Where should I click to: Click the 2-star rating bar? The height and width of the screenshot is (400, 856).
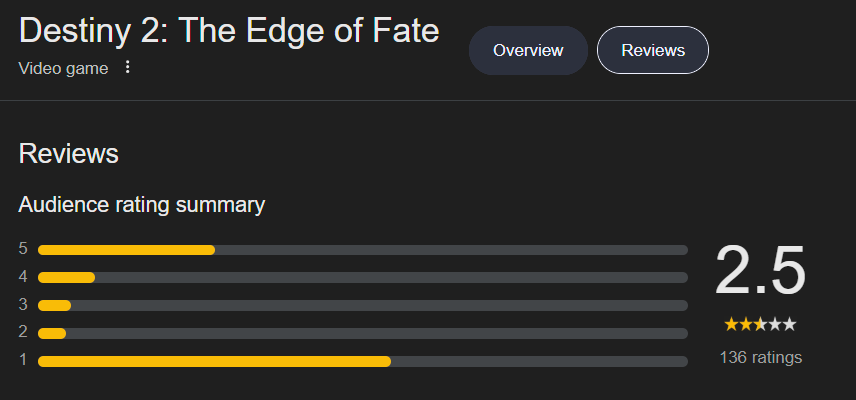click(x=362, y=333)
